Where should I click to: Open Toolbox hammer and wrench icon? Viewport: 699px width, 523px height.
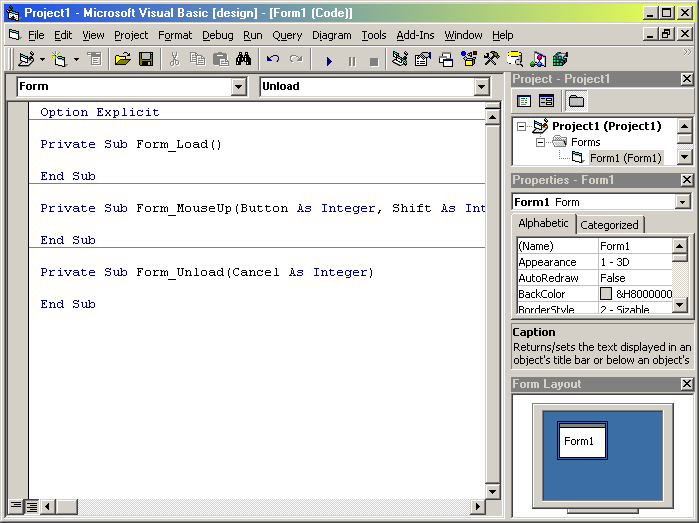click(x=492, y=59)
